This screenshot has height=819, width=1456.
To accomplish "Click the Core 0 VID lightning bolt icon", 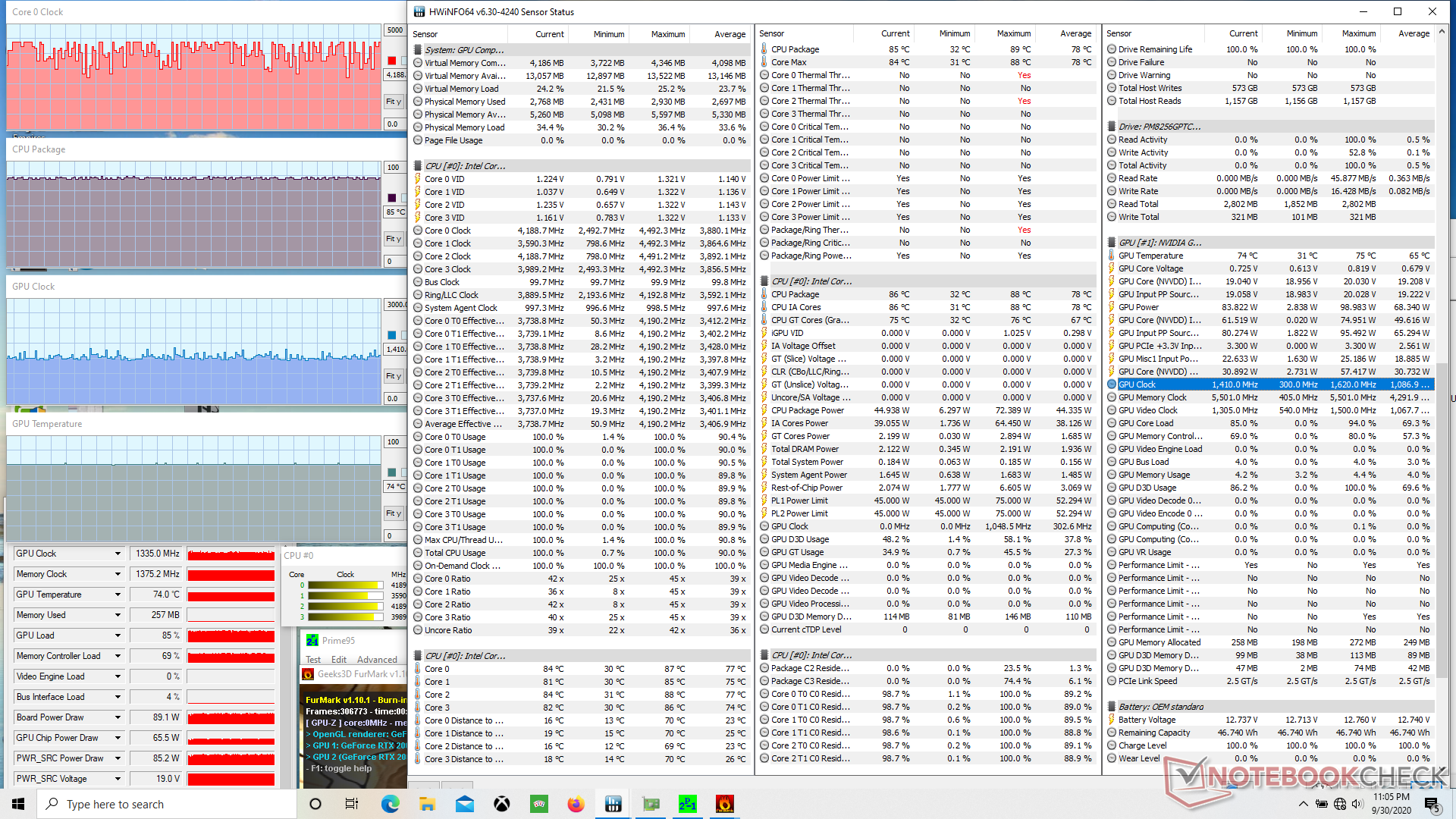I will pos(418,179).
